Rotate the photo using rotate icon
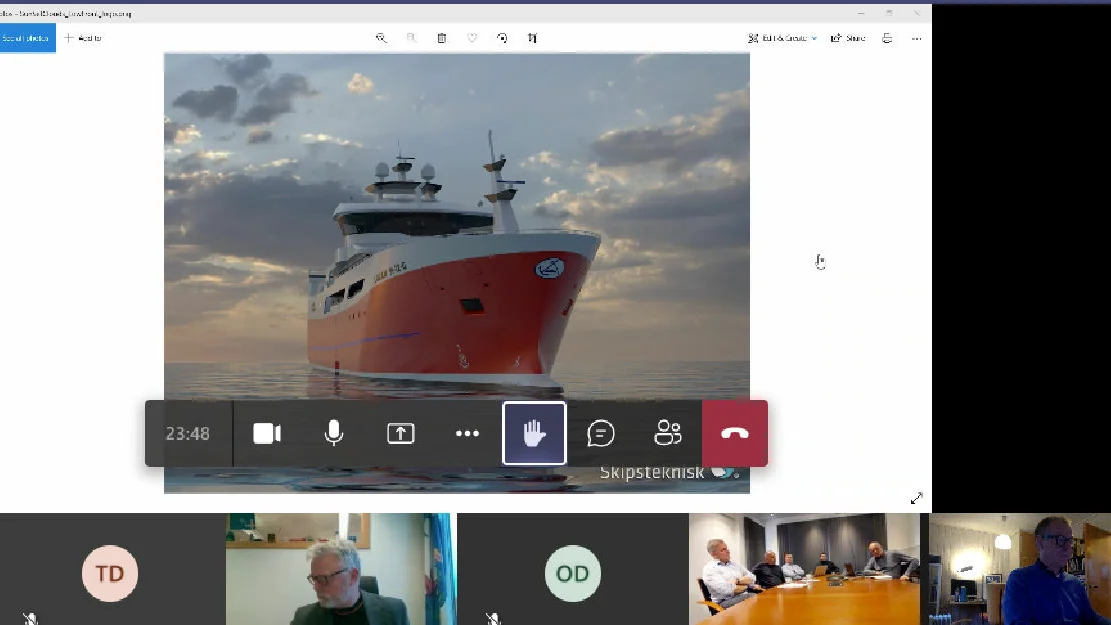 coord(502,38)
